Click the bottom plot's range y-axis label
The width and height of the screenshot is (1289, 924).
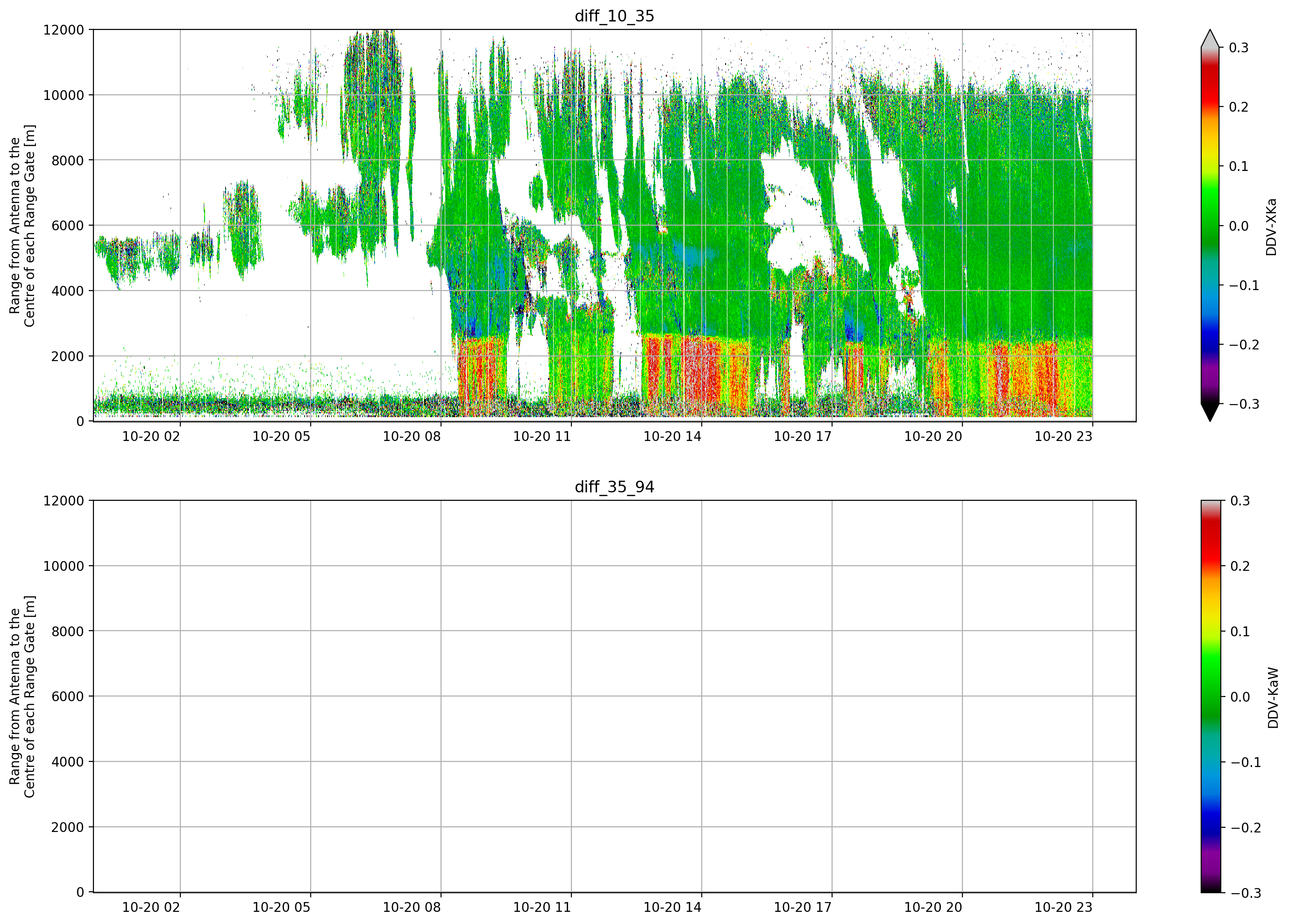[x=22, y=697]
